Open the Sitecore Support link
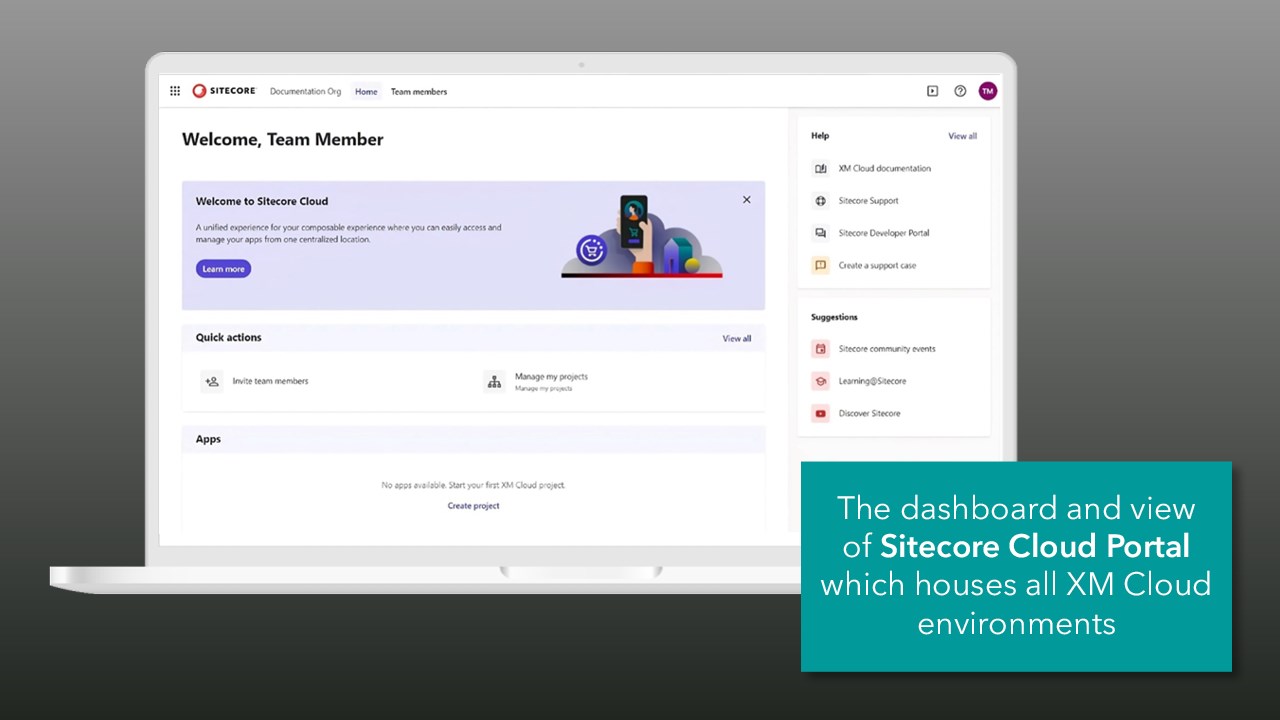 point(869,201)
